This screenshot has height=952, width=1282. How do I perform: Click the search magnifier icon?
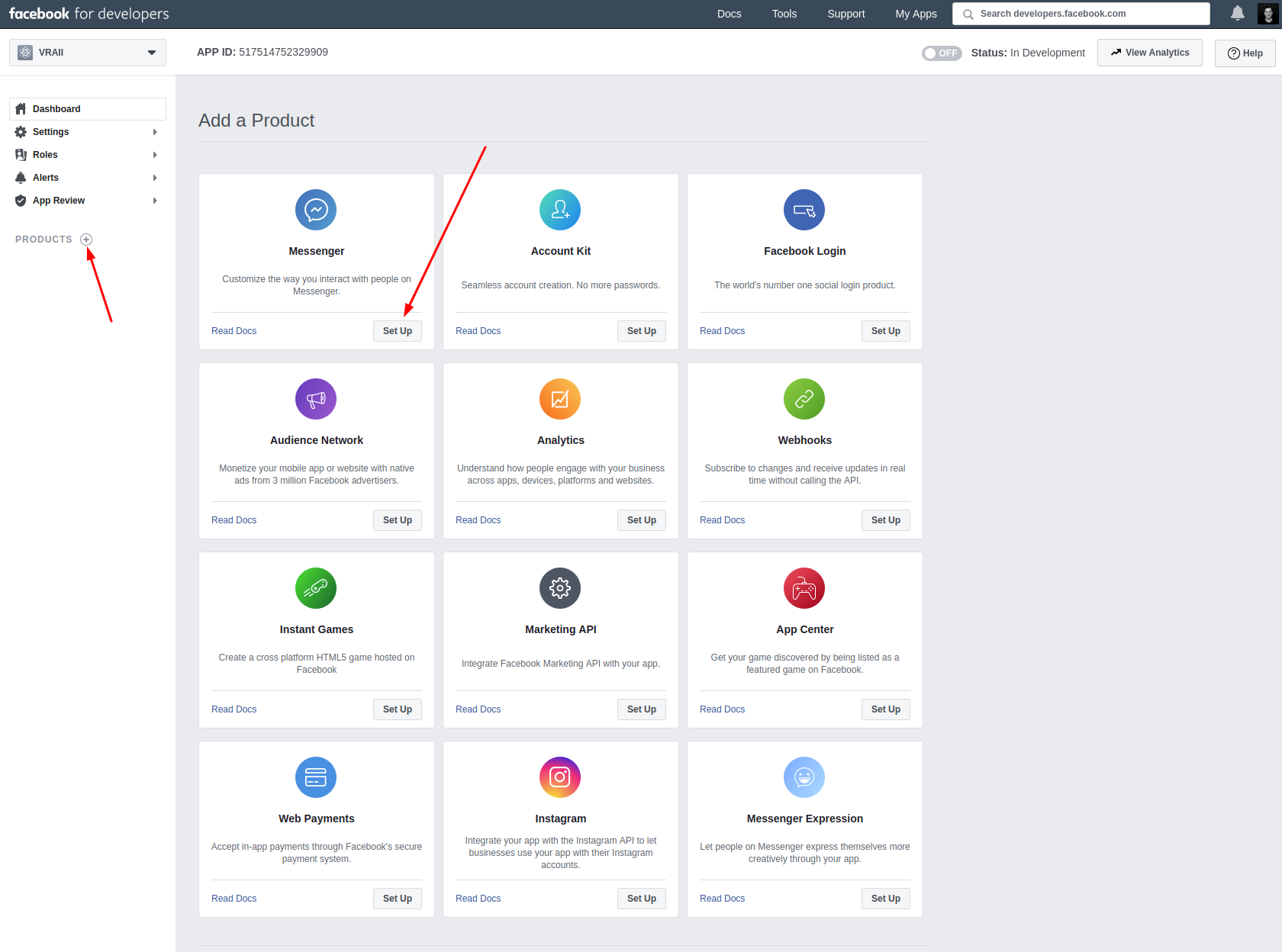point(968,14)
